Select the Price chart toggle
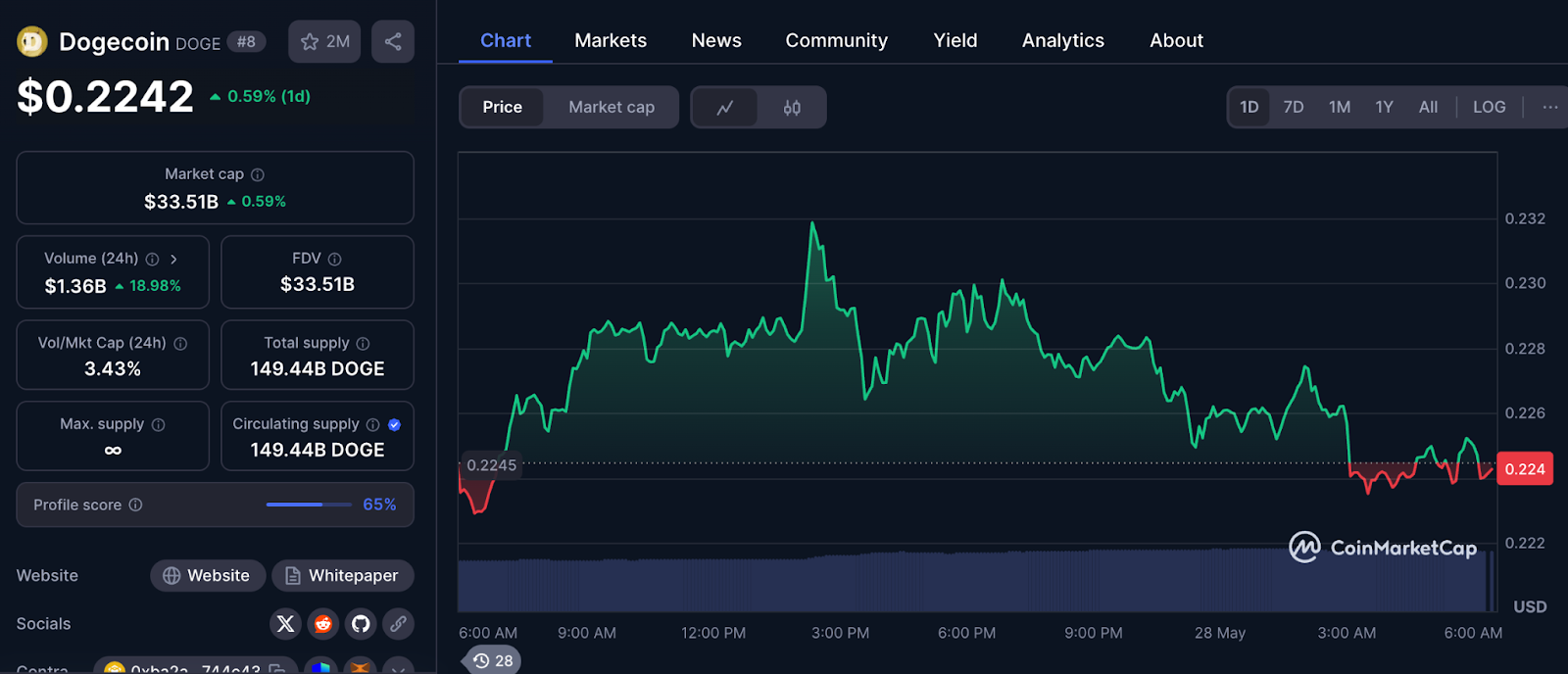The height and width of the screenshot is (674, 1568). coord(502,107)
